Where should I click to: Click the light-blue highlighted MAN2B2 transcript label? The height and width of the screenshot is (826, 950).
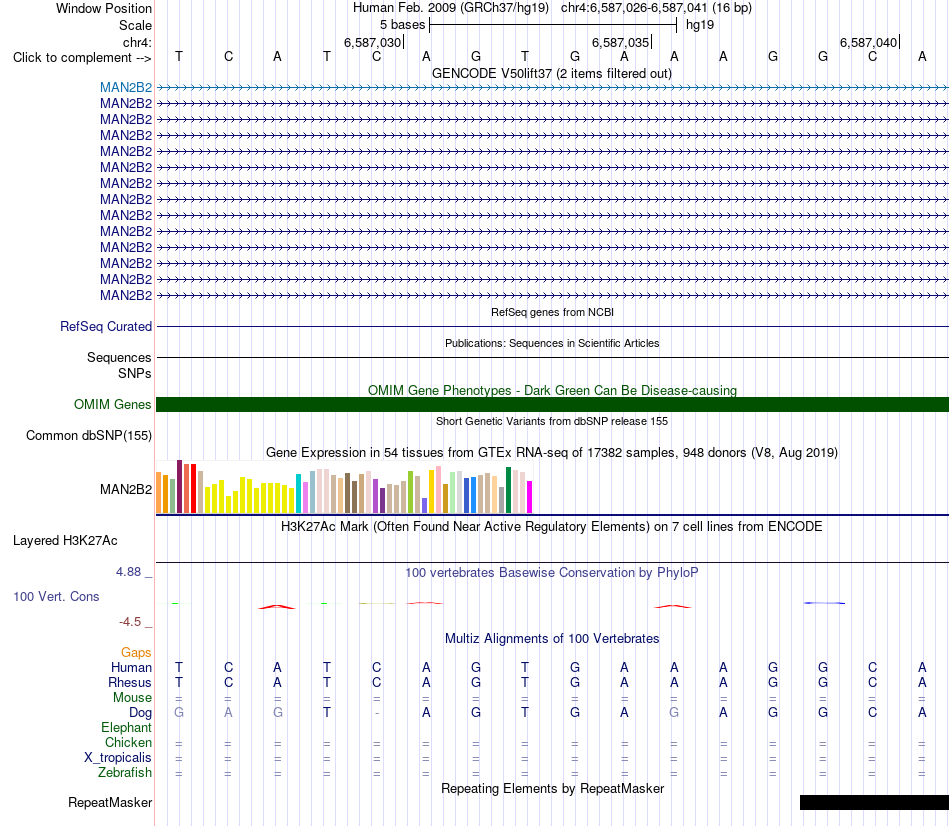click(x=126, y=87)
